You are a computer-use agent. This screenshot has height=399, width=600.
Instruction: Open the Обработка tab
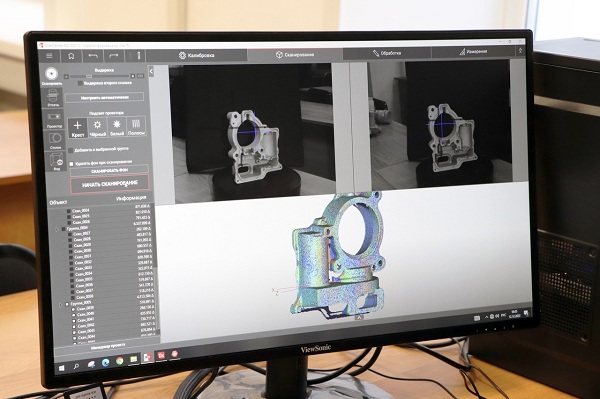pyautogui.click(x=387, y=53)
